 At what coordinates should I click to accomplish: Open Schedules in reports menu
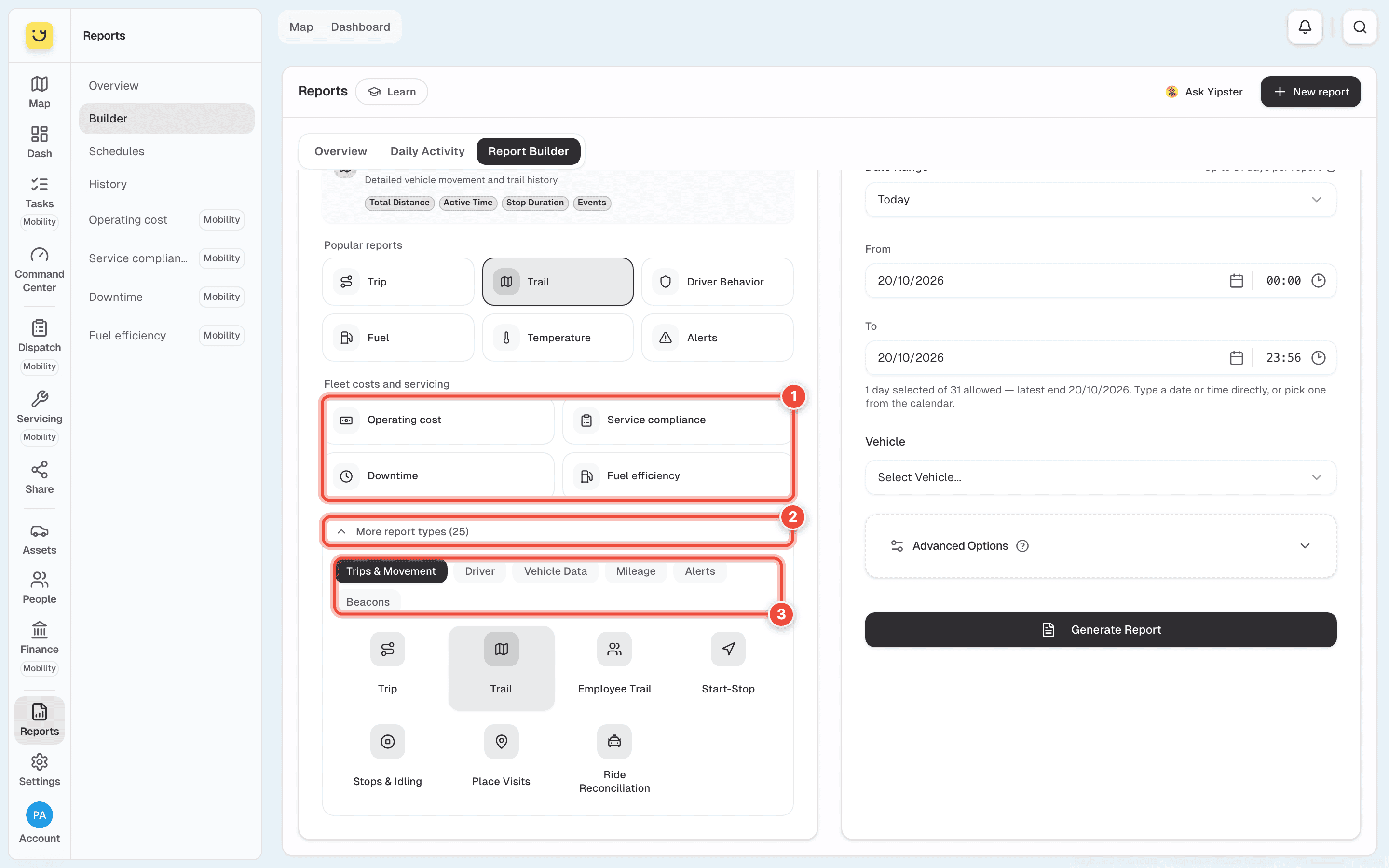point(117,151)
